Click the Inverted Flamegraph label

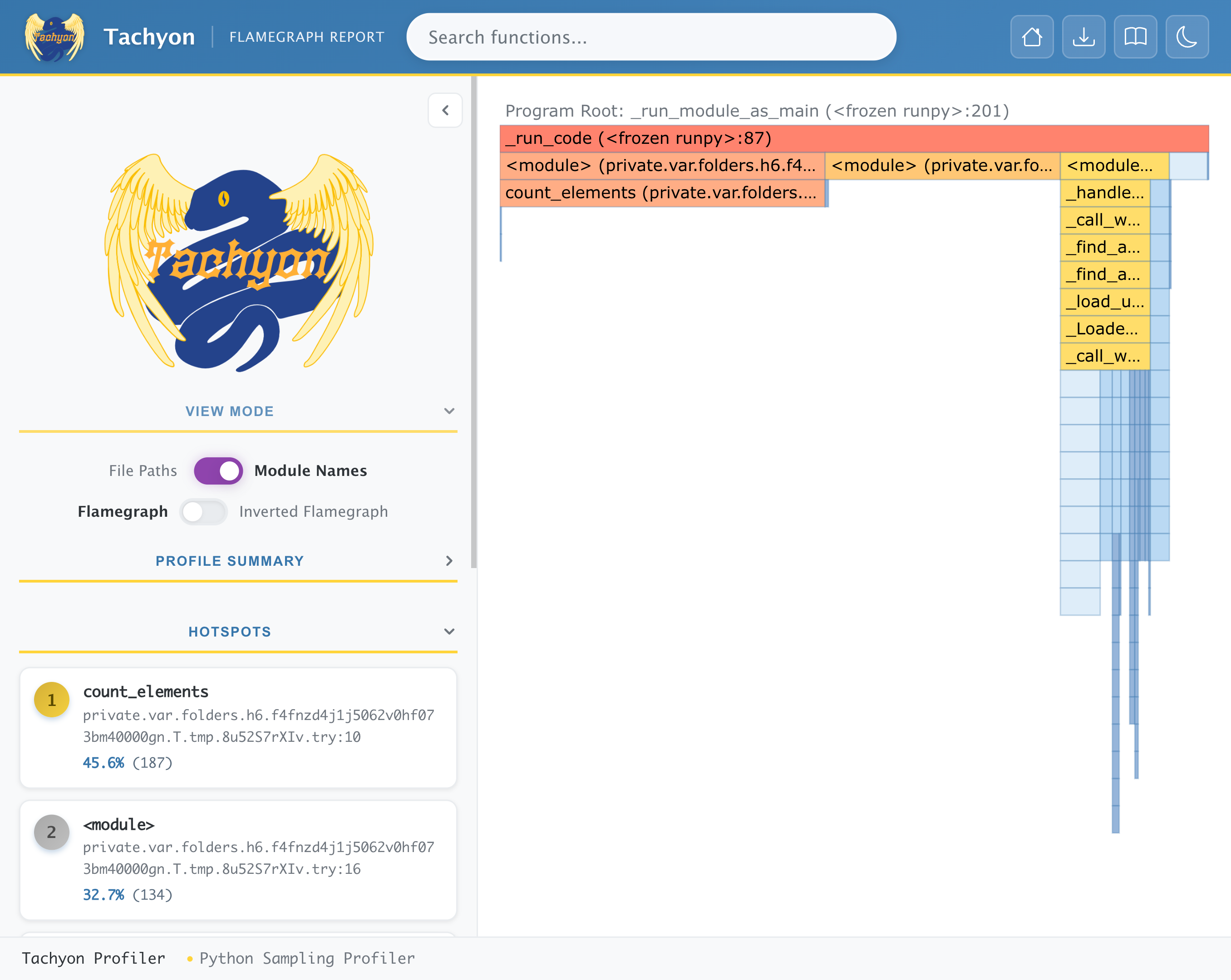314,512
